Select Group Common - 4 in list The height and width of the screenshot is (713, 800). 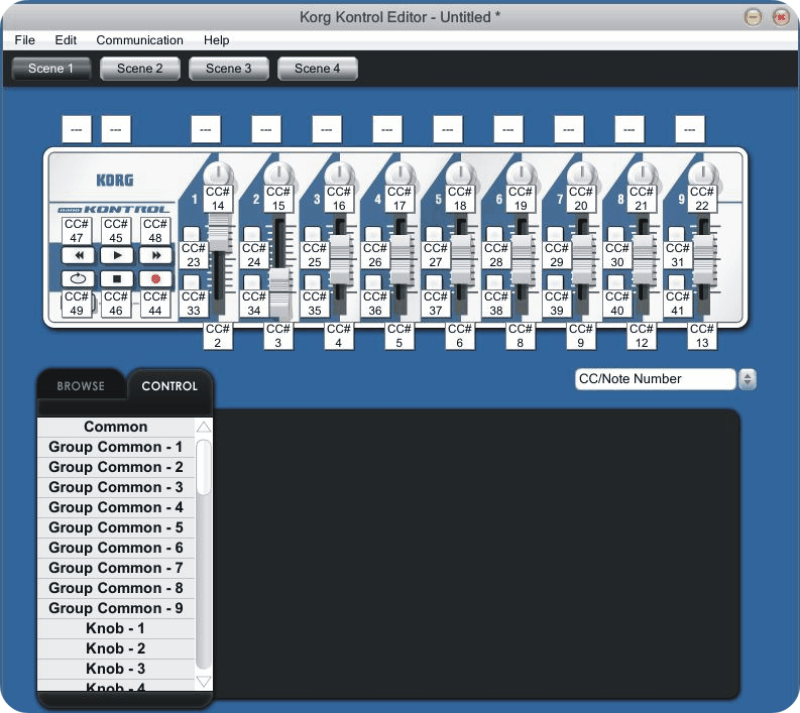(x=116, y=507)
